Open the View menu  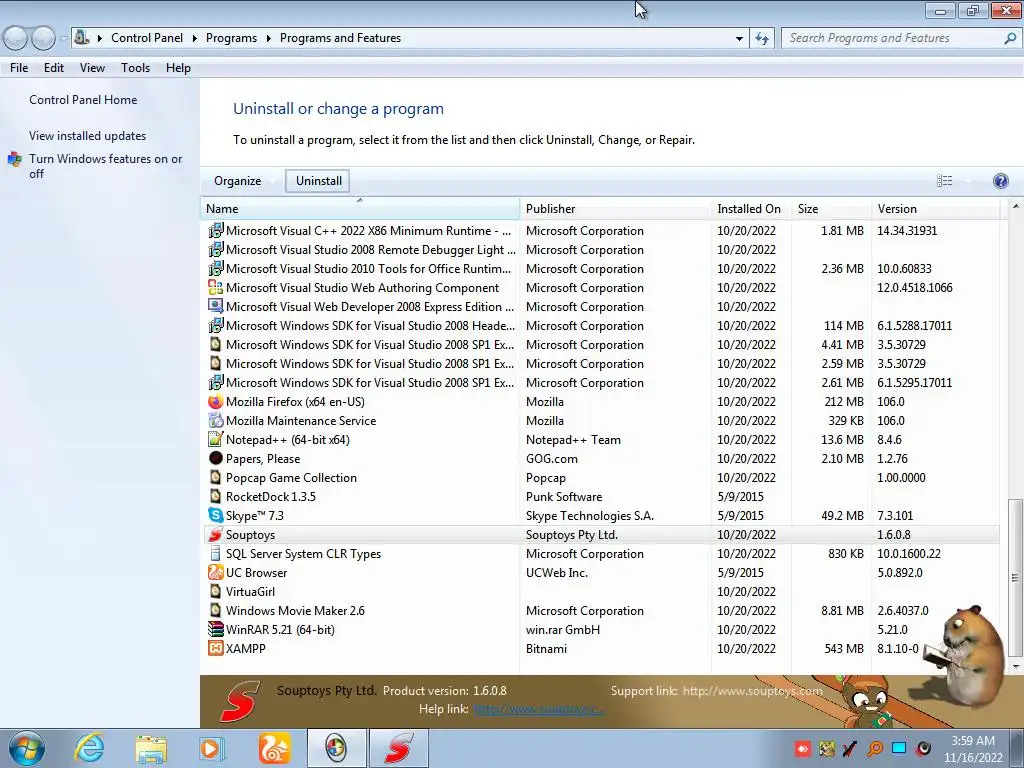[x=92, y=68]
